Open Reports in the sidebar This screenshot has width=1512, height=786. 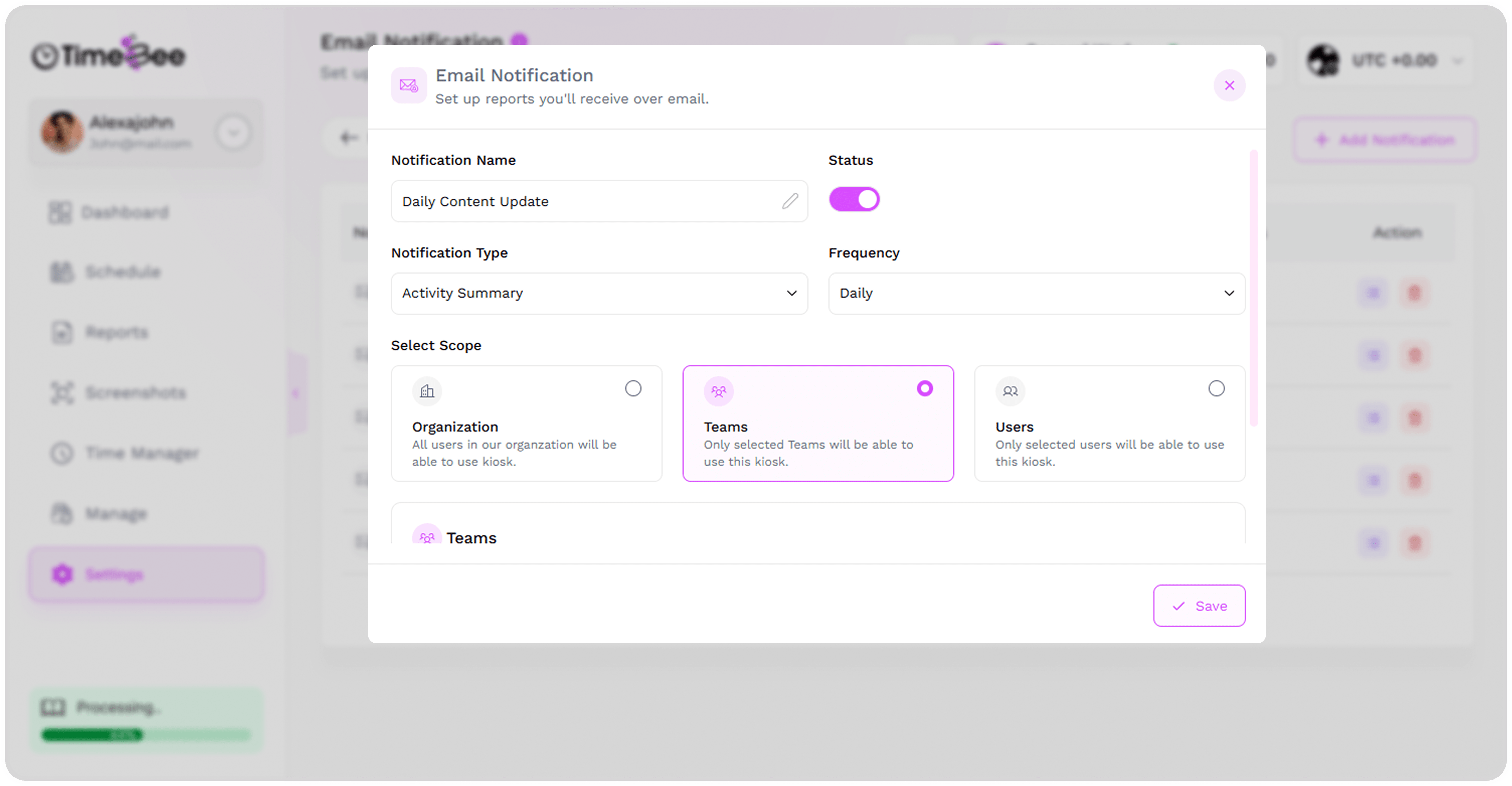tap(147, 333)
